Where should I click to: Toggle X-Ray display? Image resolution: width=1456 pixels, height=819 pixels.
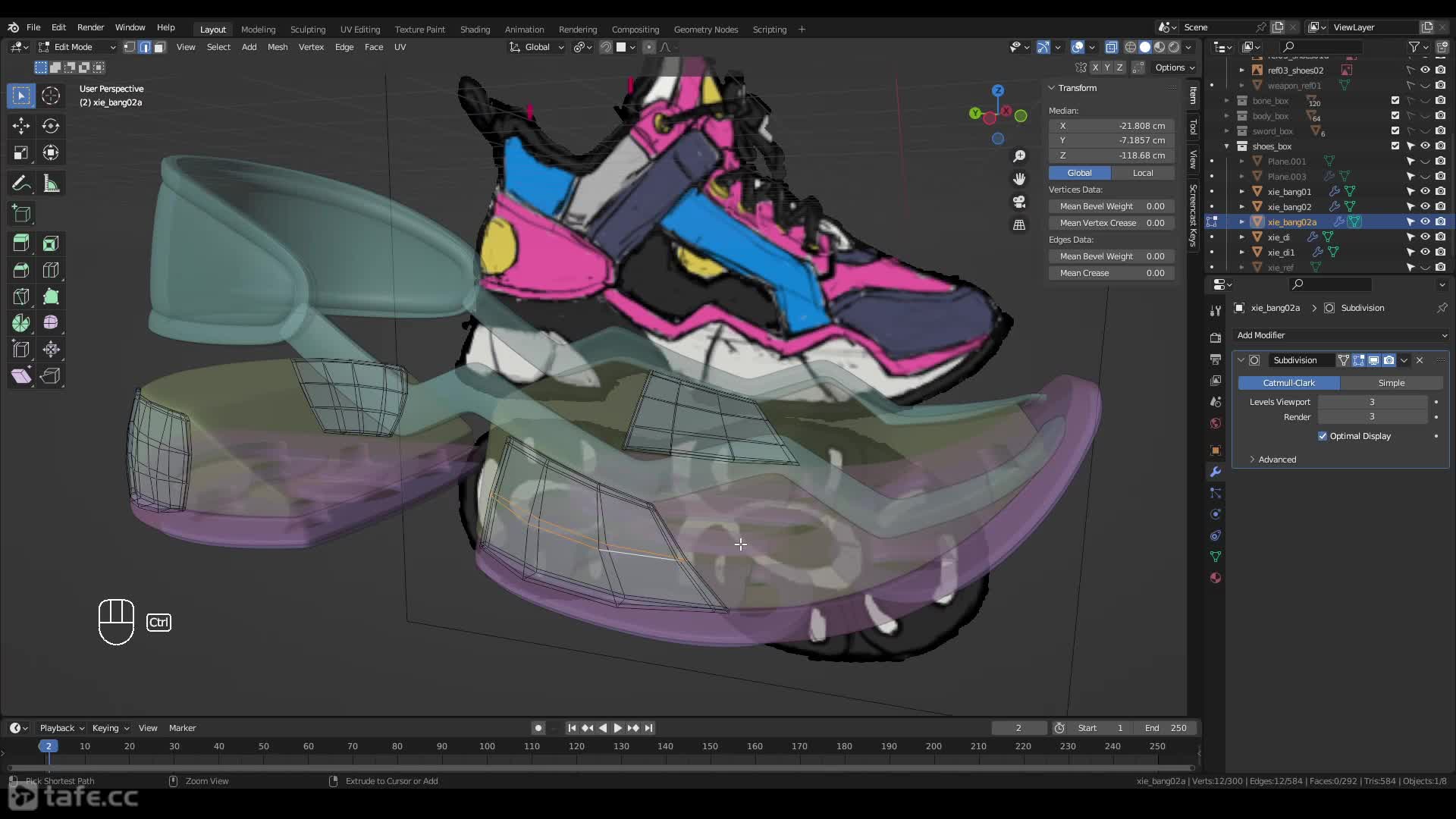pos(1111,47)
